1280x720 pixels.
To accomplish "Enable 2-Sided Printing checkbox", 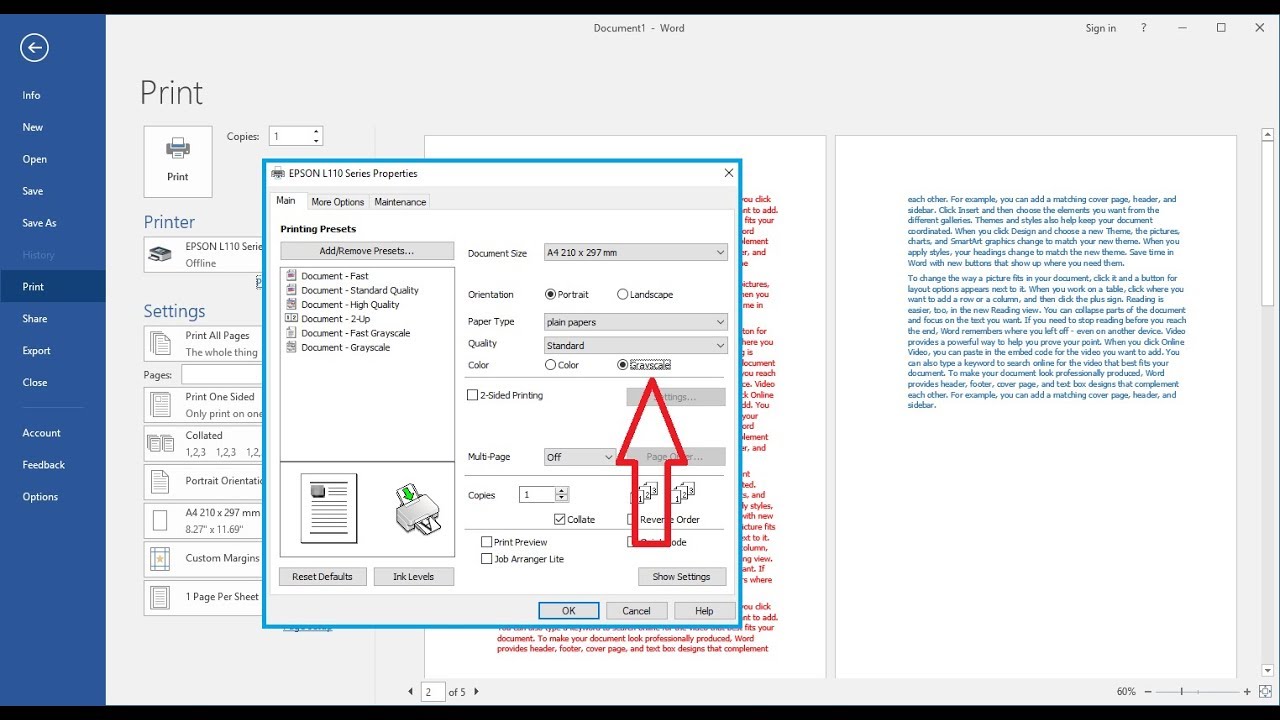I will pyautogui.click(x=473, y=395).
